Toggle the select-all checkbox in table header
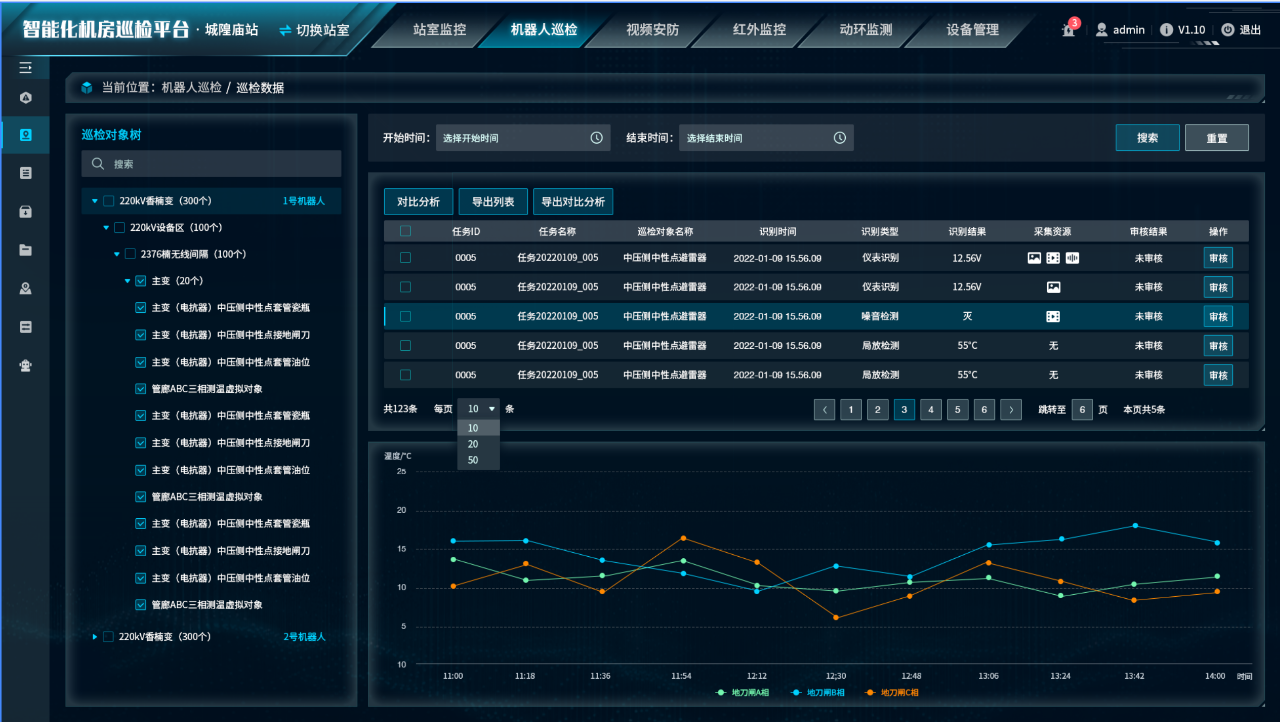This screenshot has width=1280, height=722. [405, 231]
